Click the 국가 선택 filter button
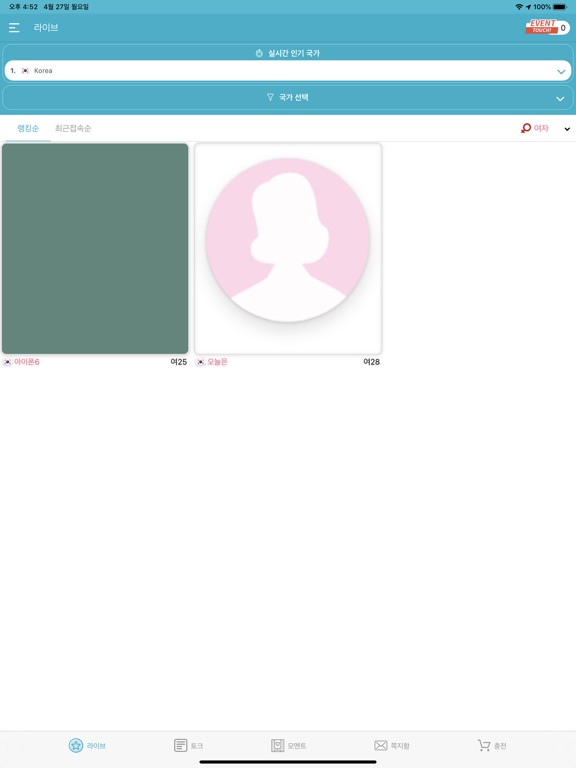 coord(288,97)
